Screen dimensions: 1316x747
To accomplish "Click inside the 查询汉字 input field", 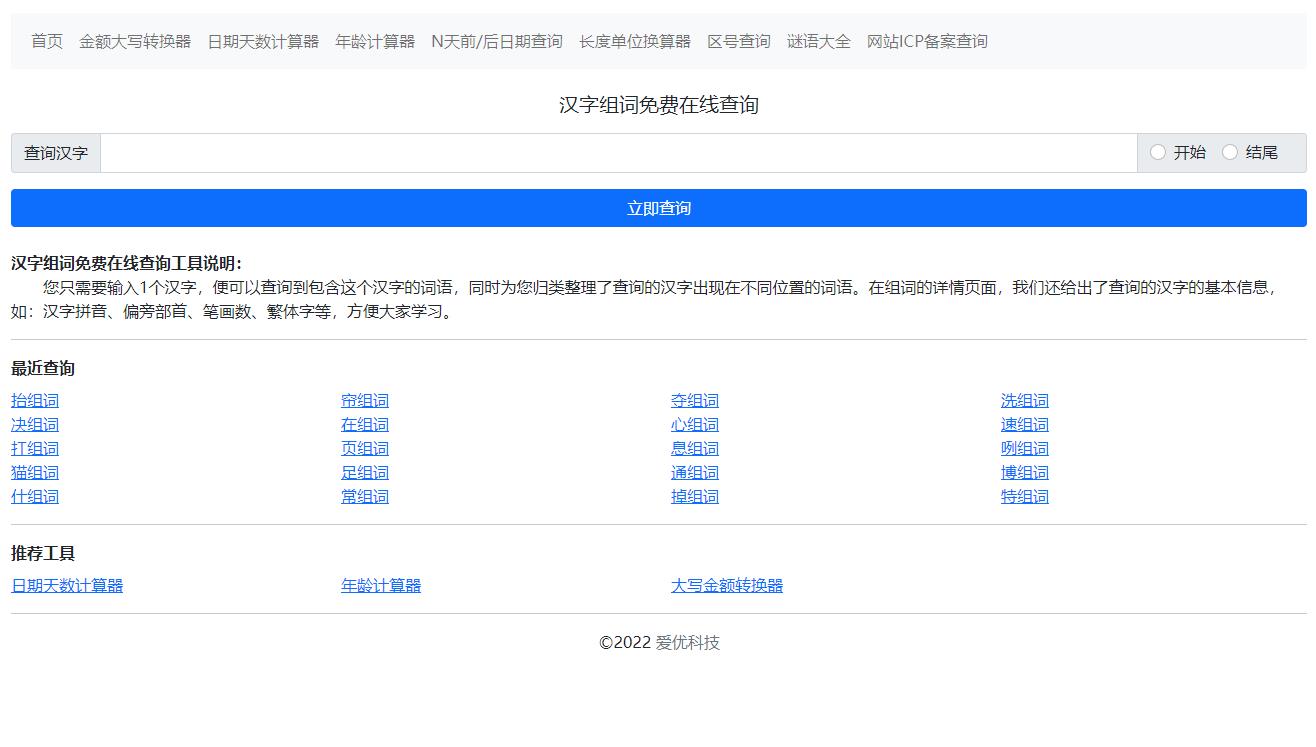I will click(600, 153).
